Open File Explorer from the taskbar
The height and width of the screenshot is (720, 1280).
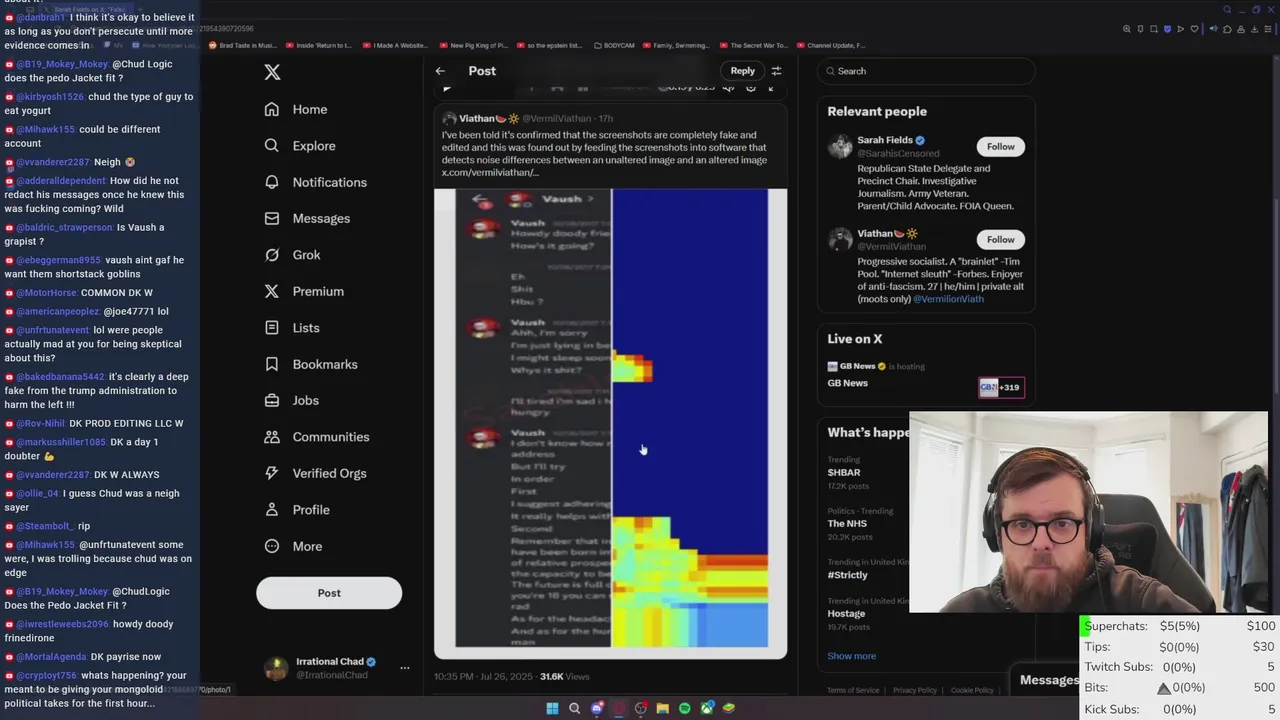662,708
